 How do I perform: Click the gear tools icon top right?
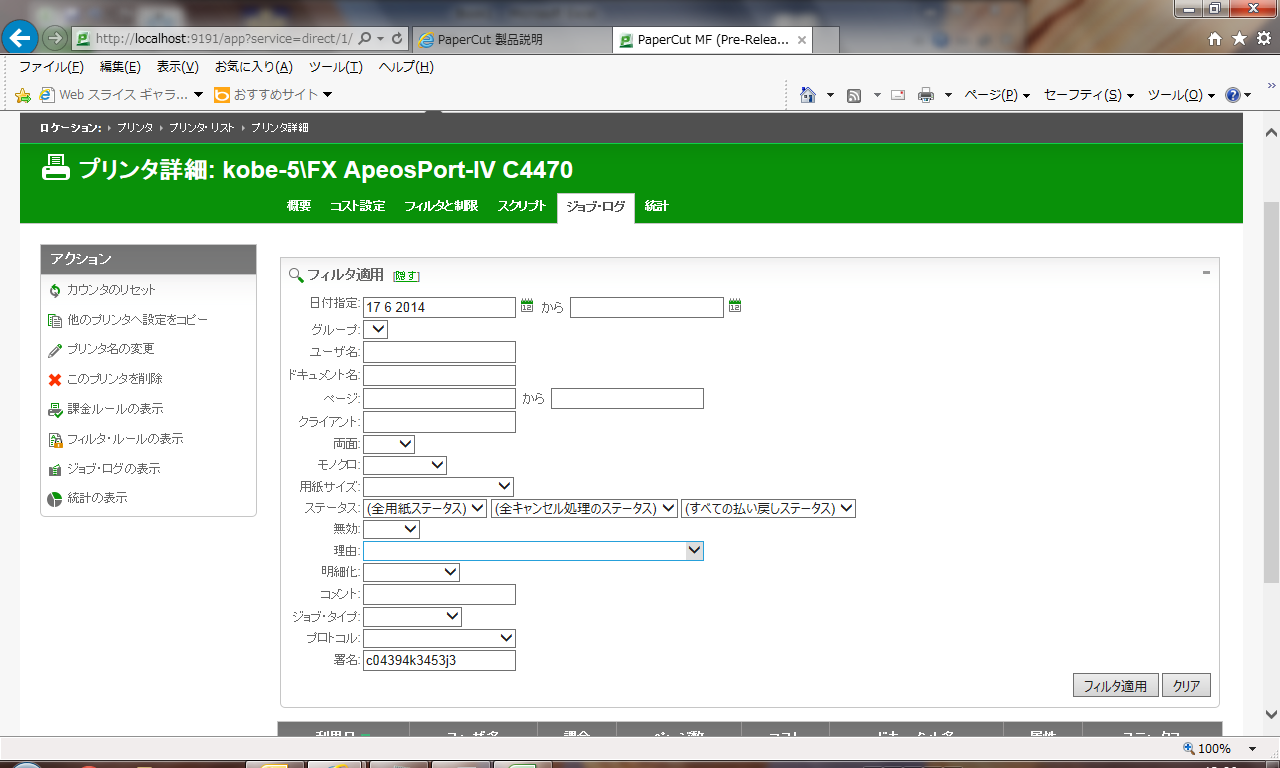1262,38
